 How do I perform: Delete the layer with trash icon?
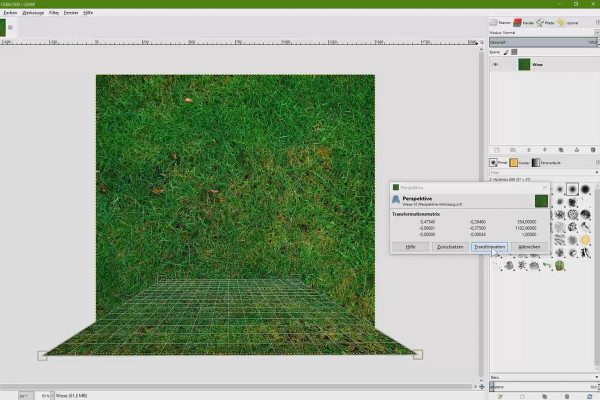click(593, 150)
